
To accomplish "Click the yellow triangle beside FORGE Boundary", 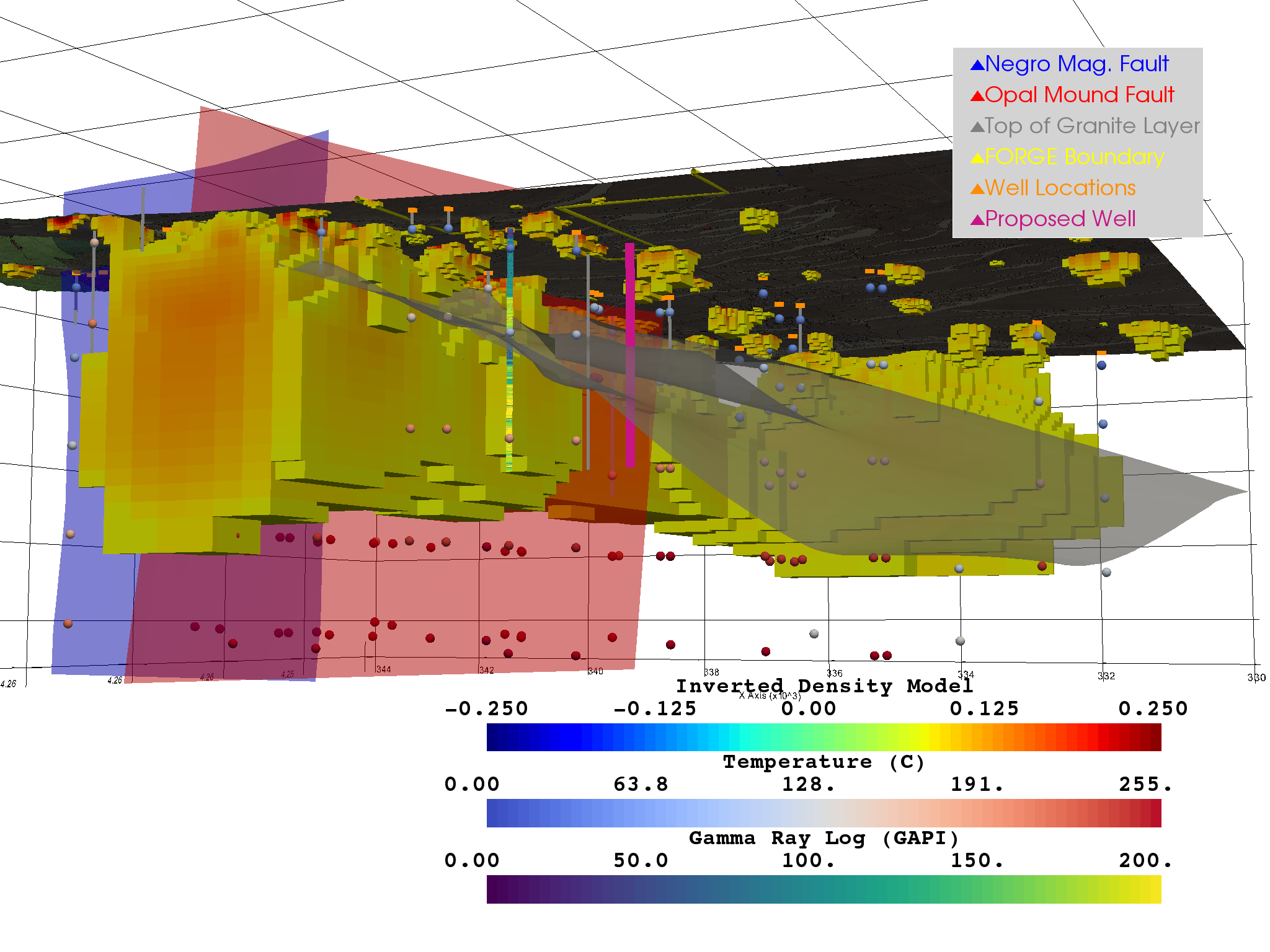I will (x=977, y=157).
